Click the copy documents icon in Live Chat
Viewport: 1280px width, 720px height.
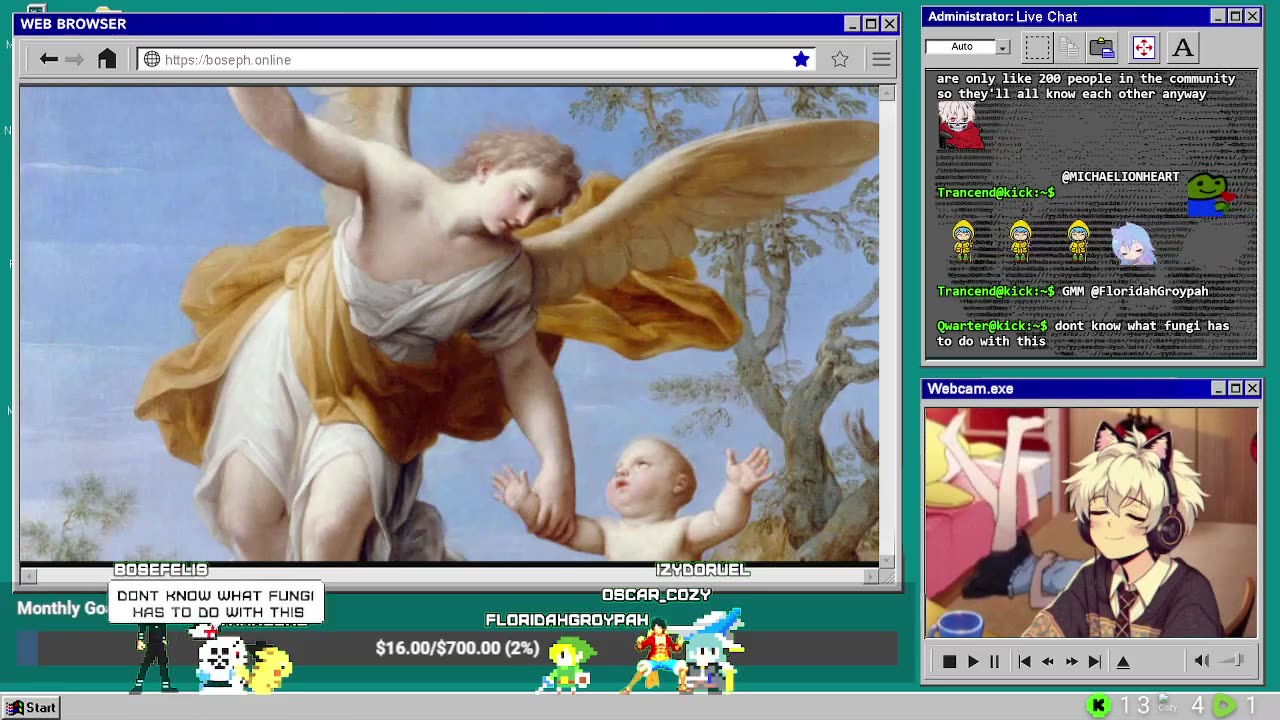click(x=1069, y=47)
